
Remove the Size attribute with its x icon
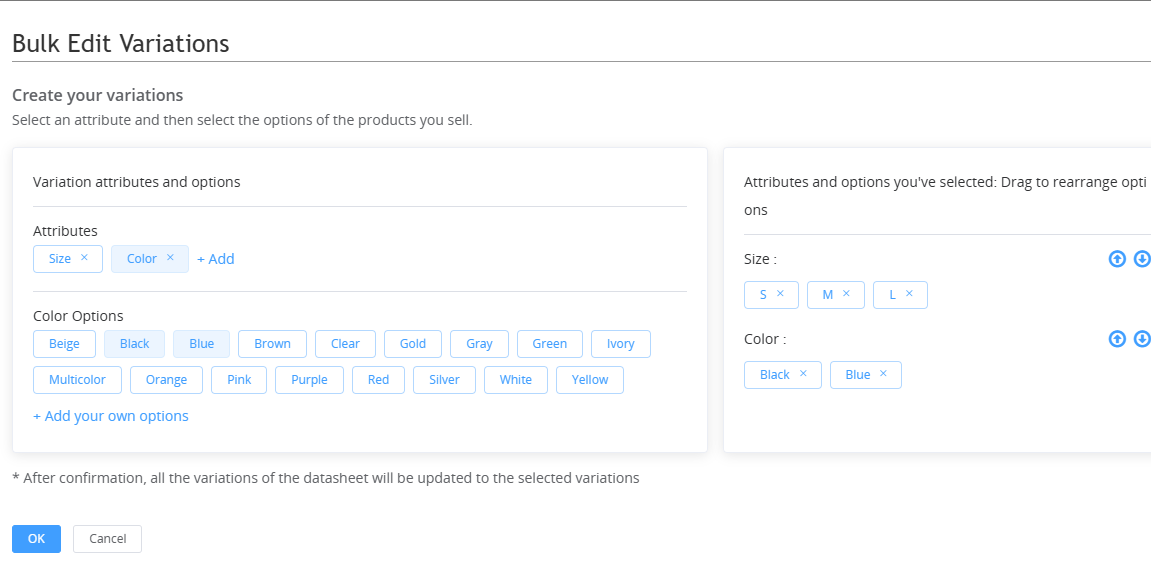84,258
